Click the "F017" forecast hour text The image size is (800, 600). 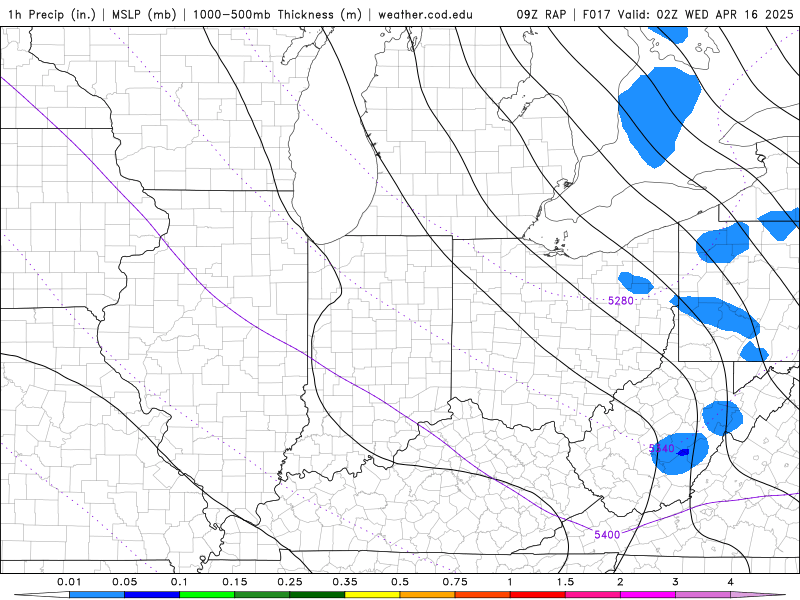click(597, 14)
